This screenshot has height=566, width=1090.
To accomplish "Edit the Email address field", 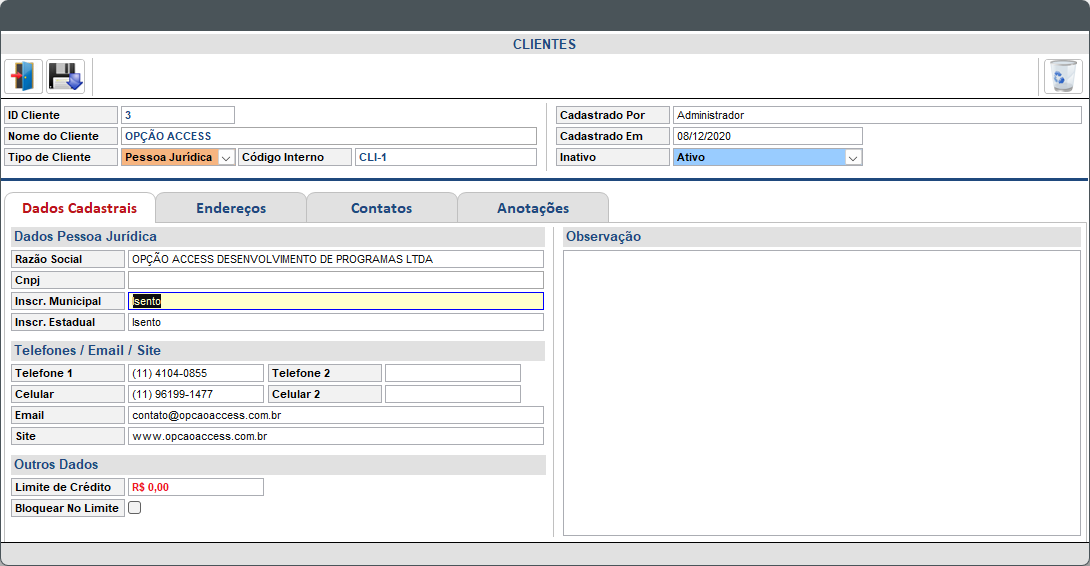I will [x=336, y=415].
